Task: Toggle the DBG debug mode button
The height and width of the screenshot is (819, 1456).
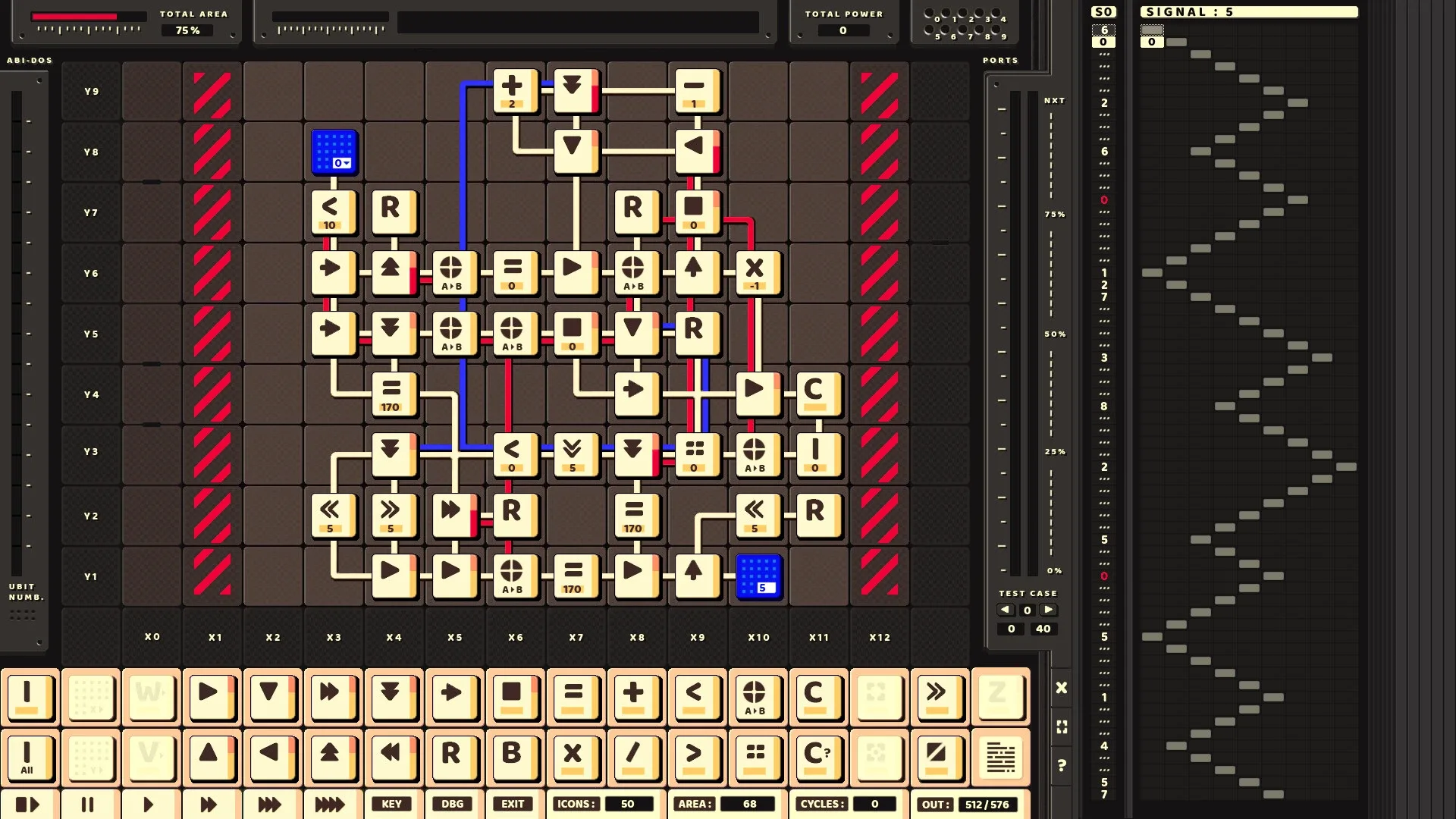Action: tap(453, 804)
